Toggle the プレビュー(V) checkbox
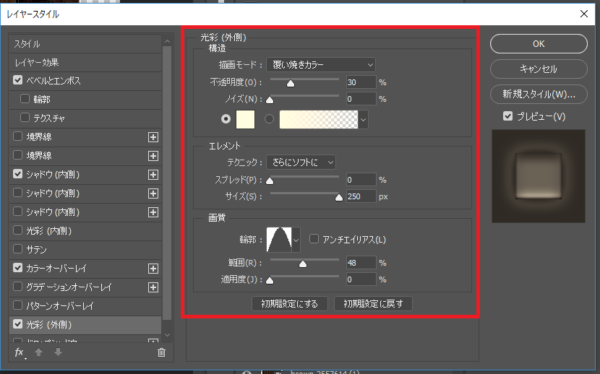 coord(507,116)
